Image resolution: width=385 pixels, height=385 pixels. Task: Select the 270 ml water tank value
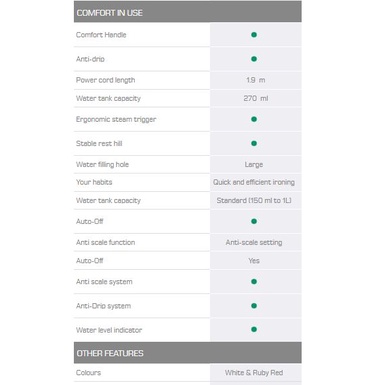[x=256, y=98]
